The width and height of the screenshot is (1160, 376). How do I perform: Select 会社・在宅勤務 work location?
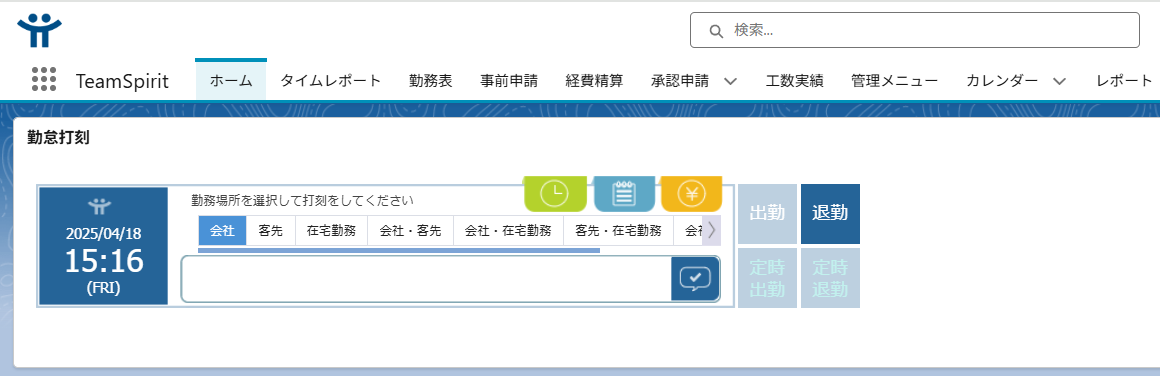coord(508,231)
